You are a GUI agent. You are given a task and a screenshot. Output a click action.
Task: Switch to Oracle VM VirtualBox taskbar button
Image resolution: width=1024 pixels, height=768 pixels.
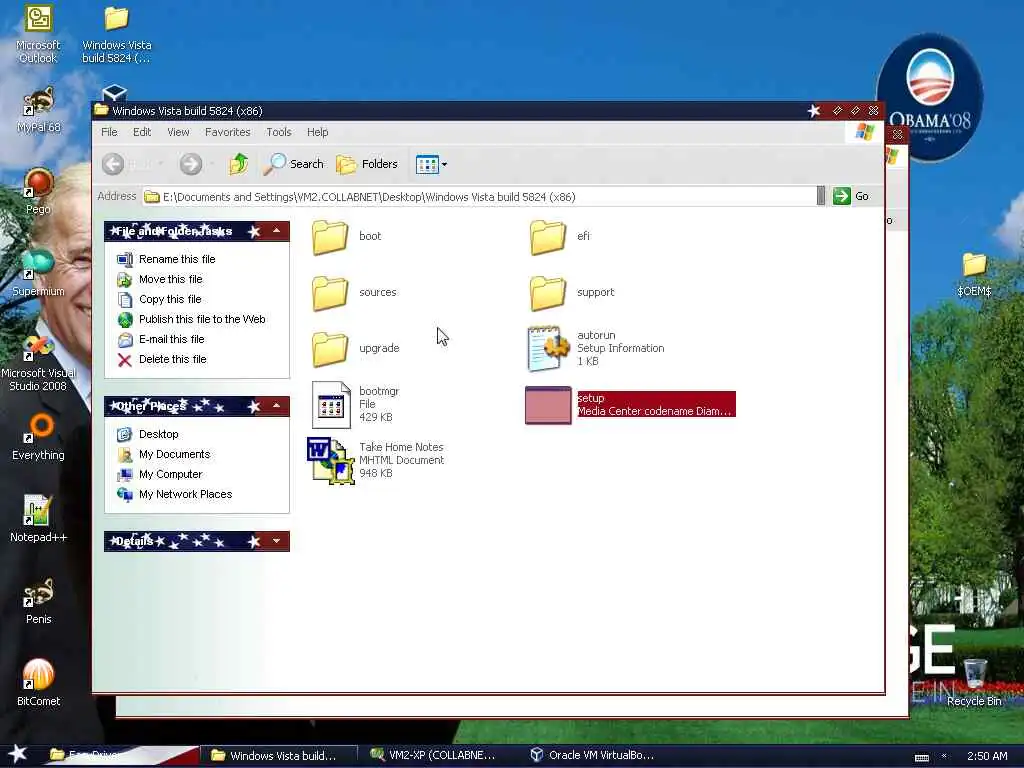pyautogui.click(x=592, y=756)
